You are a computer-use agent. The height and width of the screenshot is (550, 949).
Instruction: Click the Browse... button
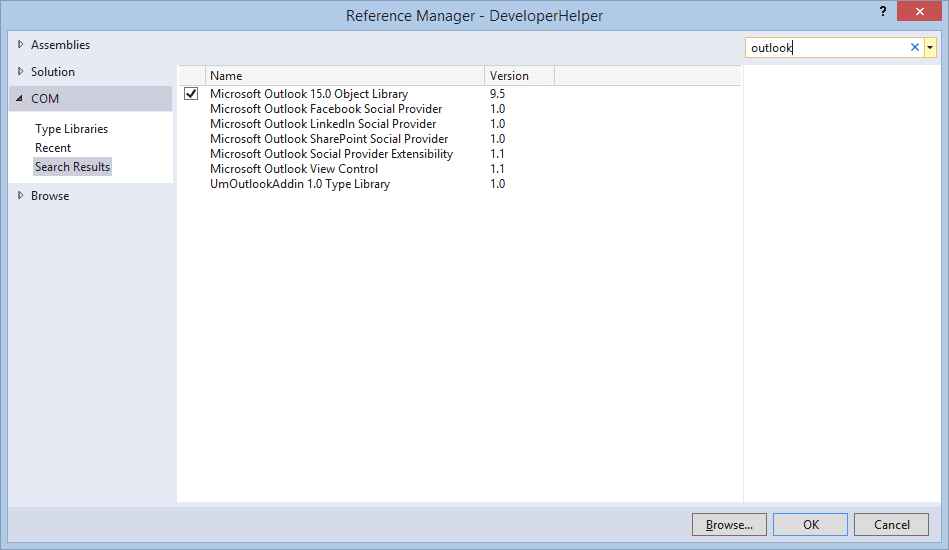click(x=729, y=525)
